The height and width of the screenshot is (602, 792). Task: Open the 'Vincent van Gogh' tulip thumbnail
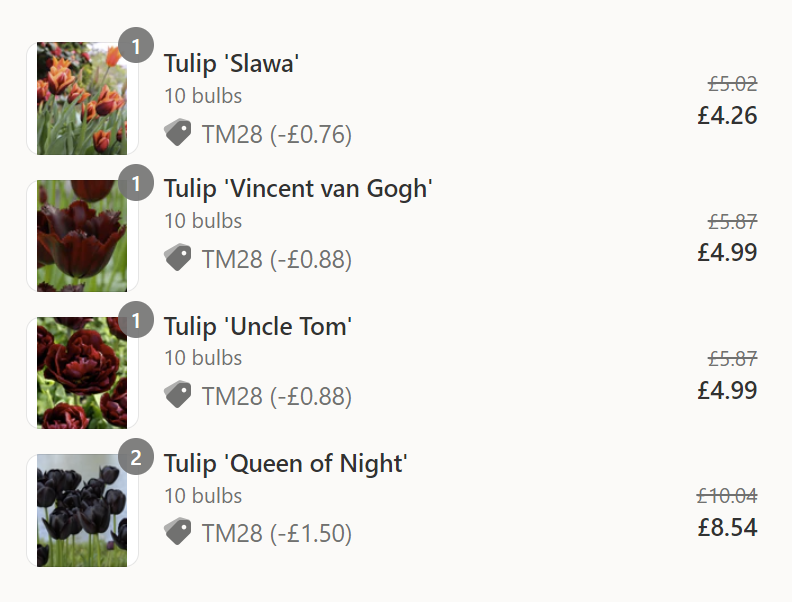click(82, 236)
